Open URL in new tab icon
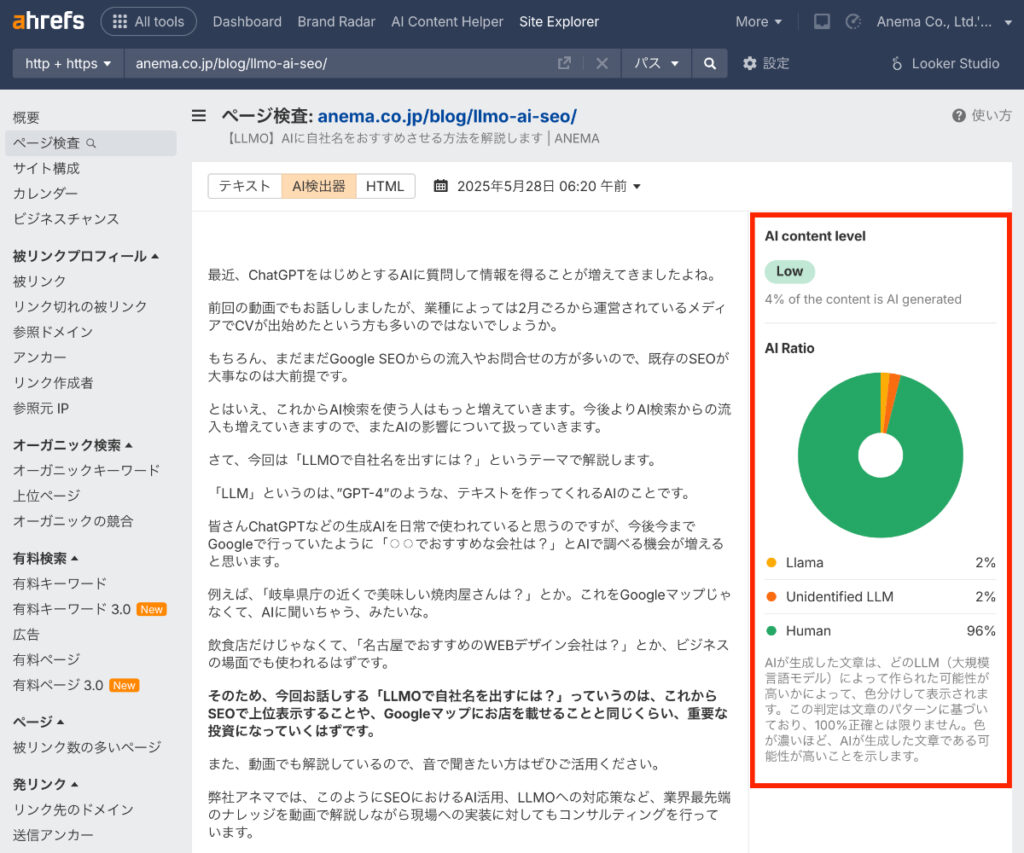The width and height of the screenshot is (1024, 853). [x=564, y=63]
